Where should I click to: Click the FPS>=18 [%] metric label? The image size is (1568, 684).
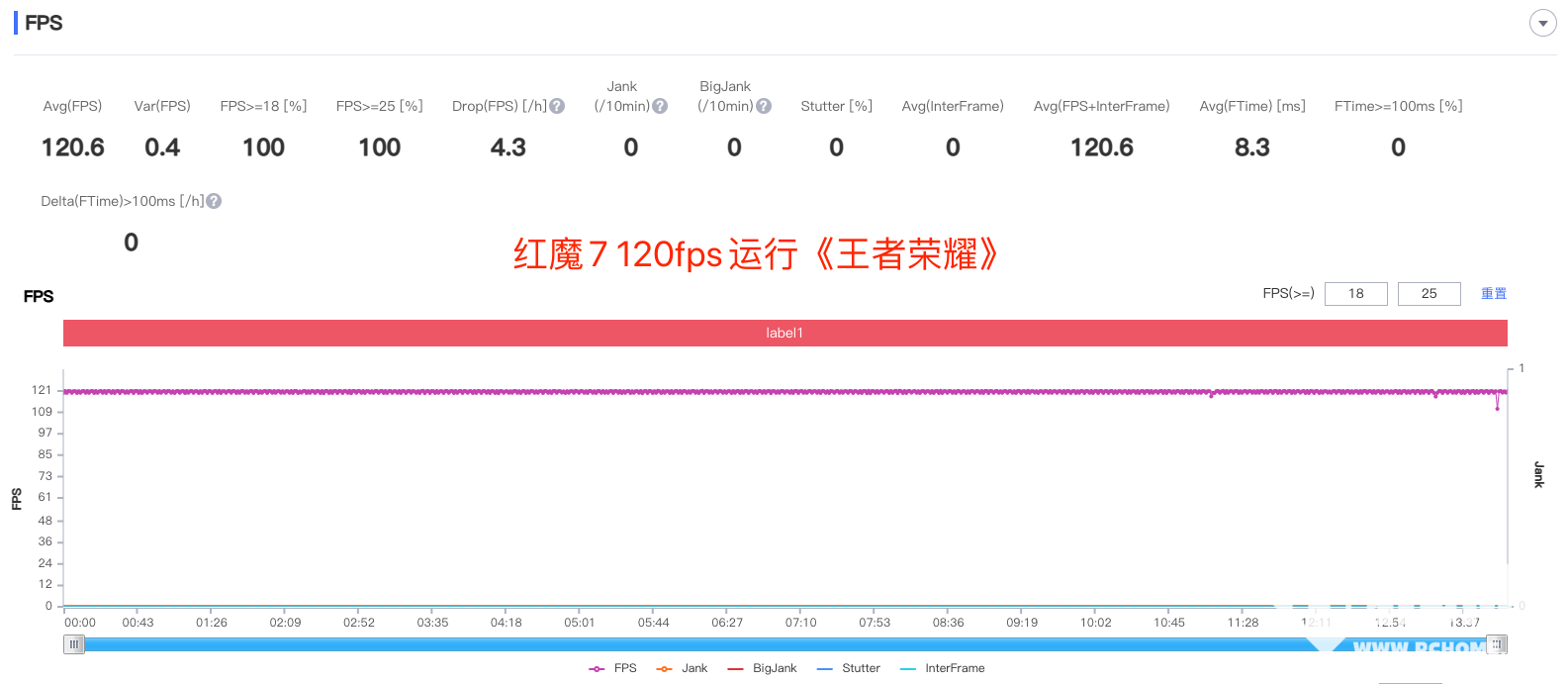click(263, 106)
